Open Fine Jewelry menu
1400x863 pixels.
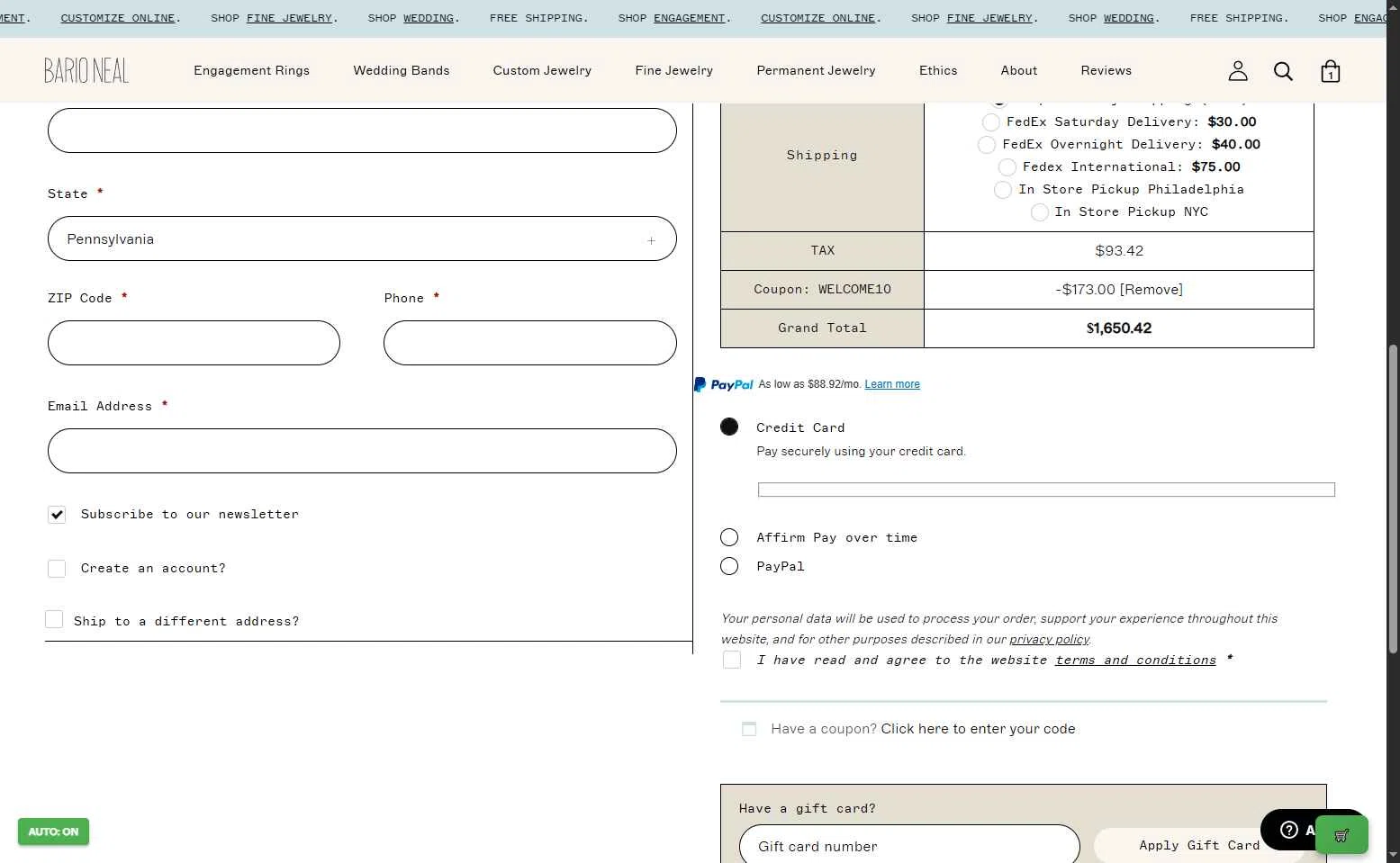[673, 70]
